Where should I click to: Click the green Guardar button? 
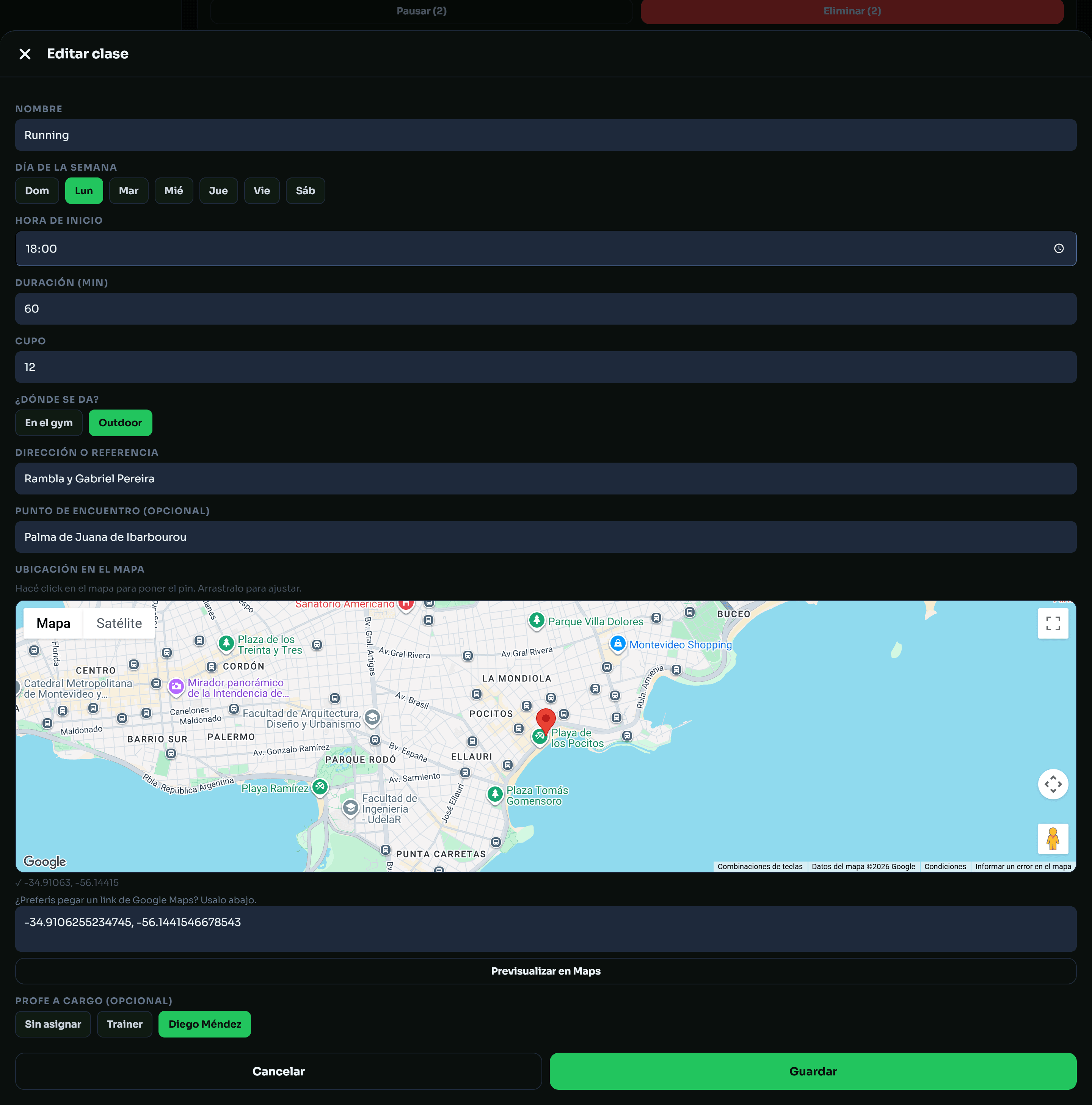tap(813, 1071)
